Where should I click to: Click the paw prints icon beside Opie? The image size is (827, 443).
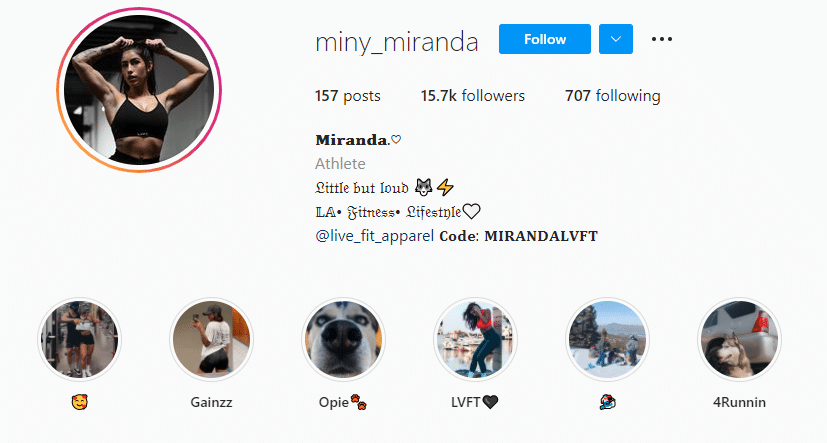[x=359, y=402]
